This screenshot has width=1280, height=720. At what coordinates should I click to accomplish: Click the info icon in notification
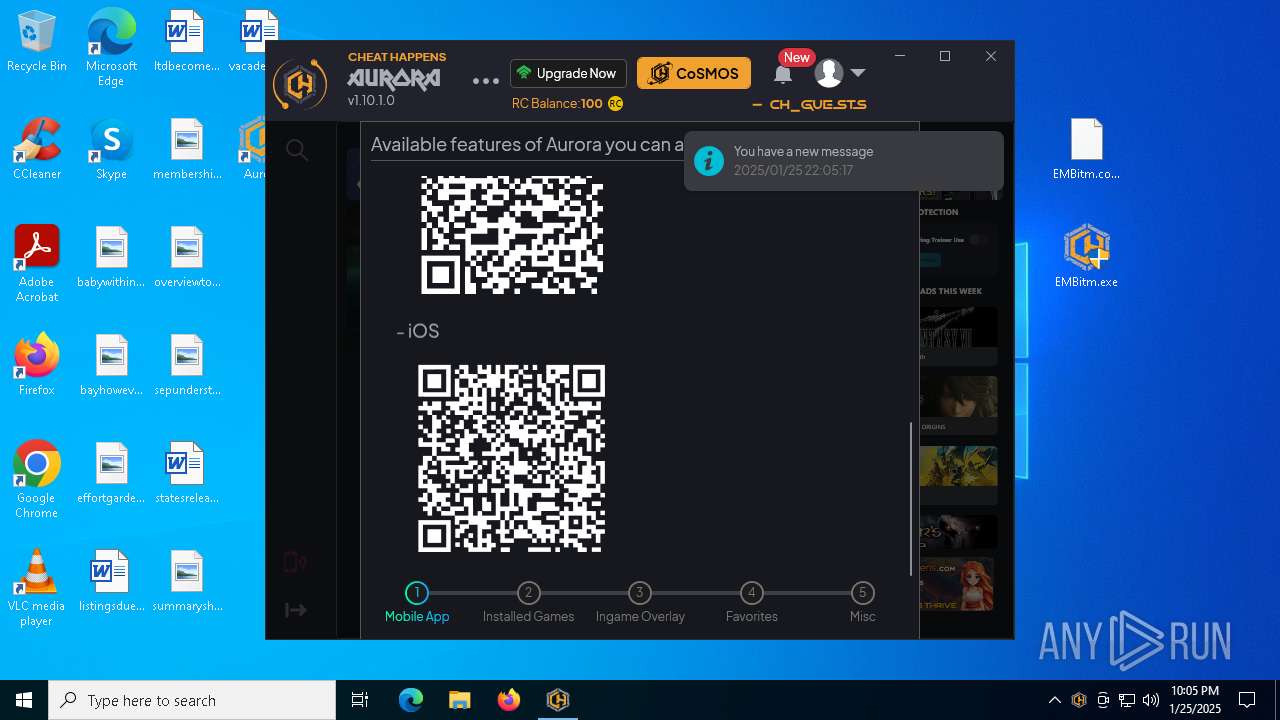709,160
